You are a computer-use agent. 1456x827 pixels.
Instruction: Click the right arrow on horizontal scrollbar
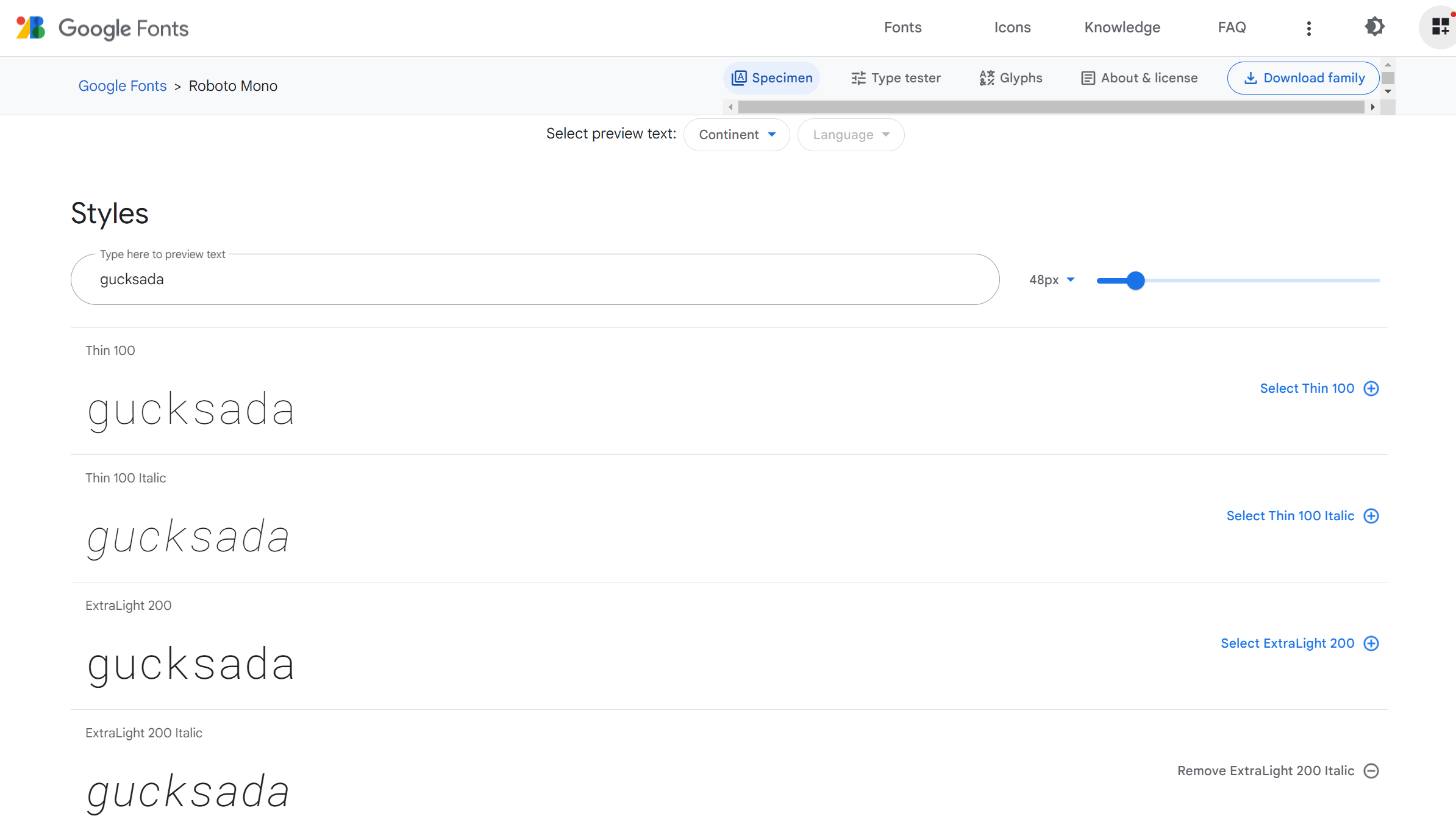[1372, 107]
